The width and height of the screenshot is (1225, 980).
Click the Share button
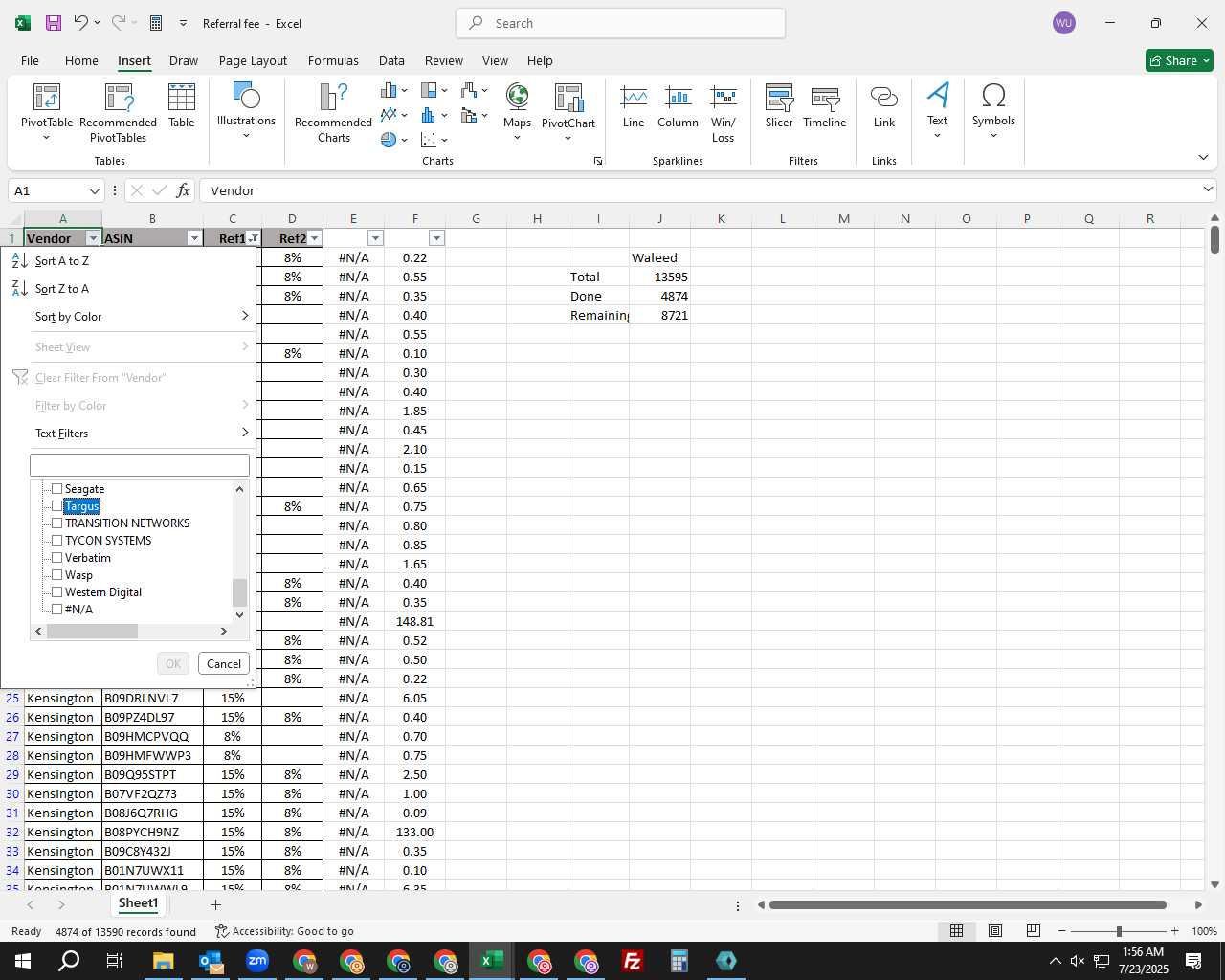point(1179,60)
